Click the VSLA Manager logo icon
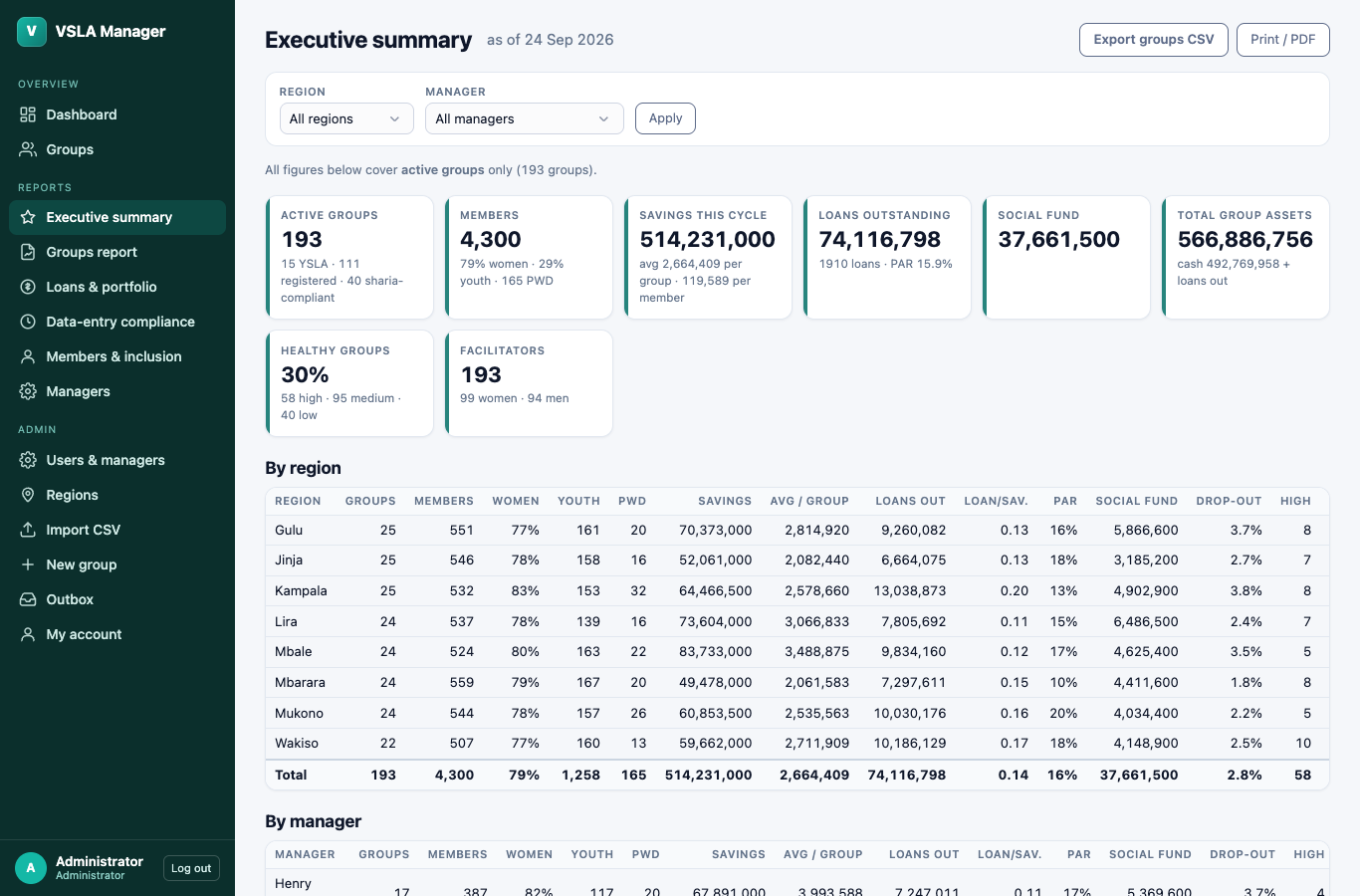The image size is (1360, 896). click(x=32, y=32)
